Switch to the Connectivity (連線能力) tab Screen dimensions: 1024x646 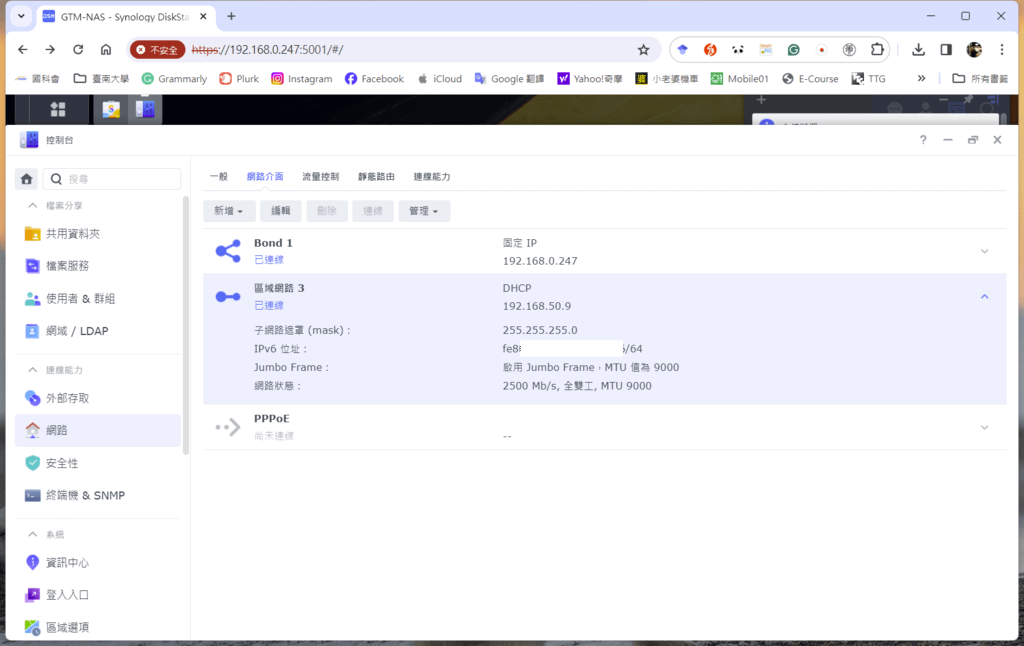click(x=432, y=176)
